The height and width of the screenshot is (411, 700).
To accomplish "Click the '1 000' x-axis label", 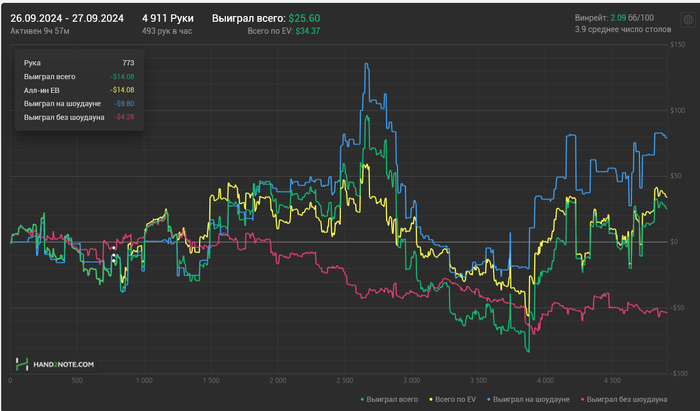I will 144,381.
